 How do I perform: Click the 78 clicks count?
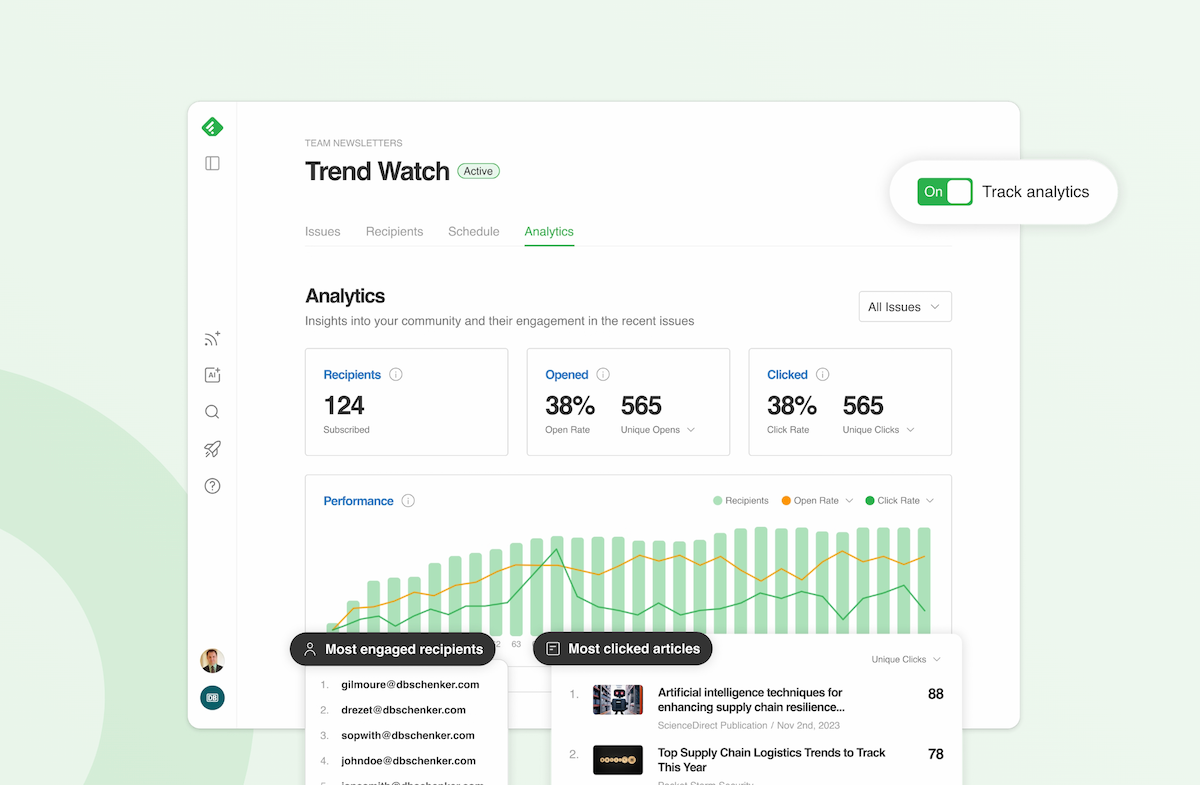pos(936,754)
